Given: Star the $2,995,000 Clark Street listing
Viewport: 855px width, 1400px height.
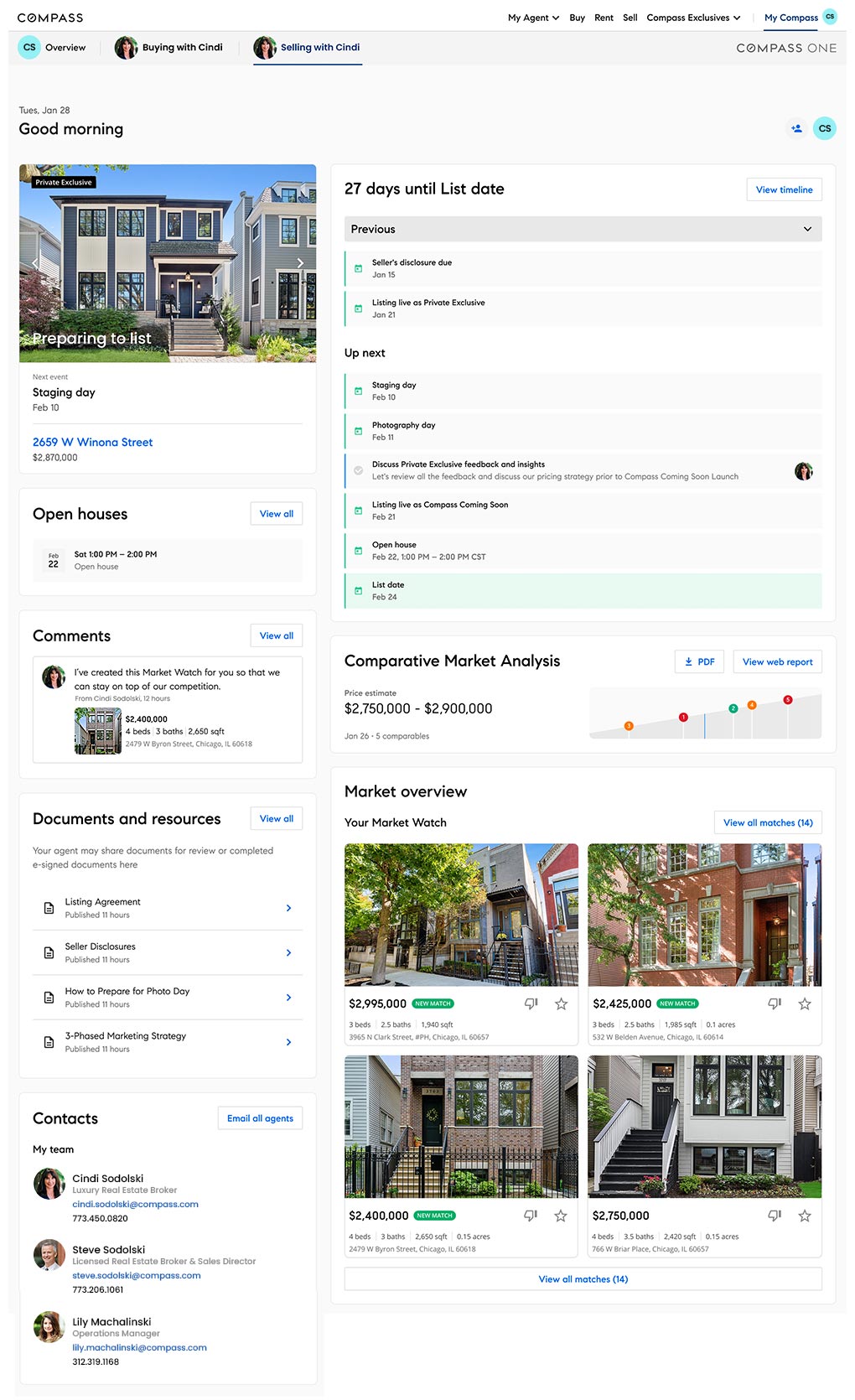Looking at the screenshot, I should pyautogui.click(x=561, y=1003).
